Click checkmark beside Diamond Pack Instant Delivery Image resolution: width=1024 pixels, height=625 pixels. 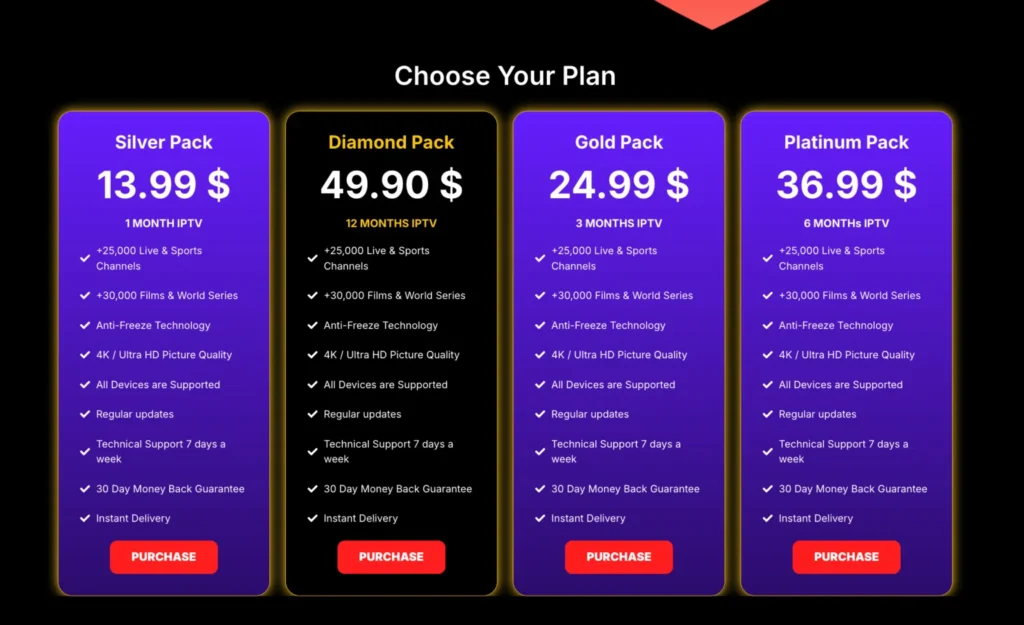(x=312, y=518)
